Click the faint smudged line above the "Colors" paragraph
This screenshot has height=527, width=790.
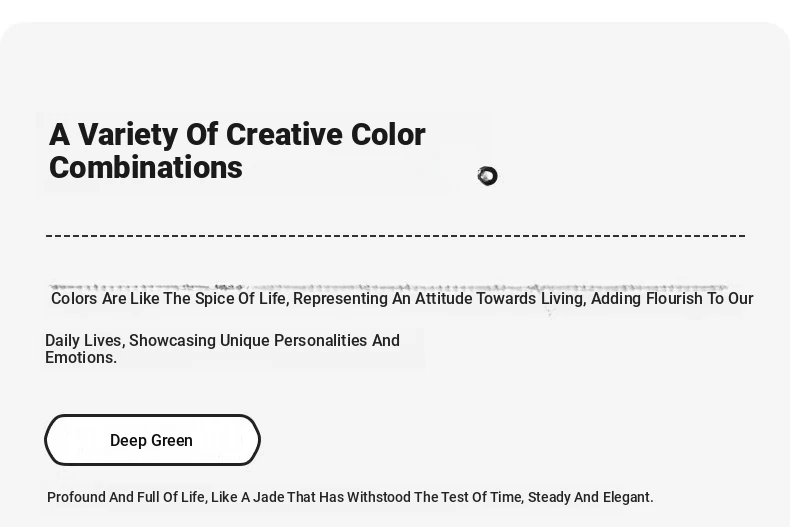pyautogui.click(x=388, y=288)
